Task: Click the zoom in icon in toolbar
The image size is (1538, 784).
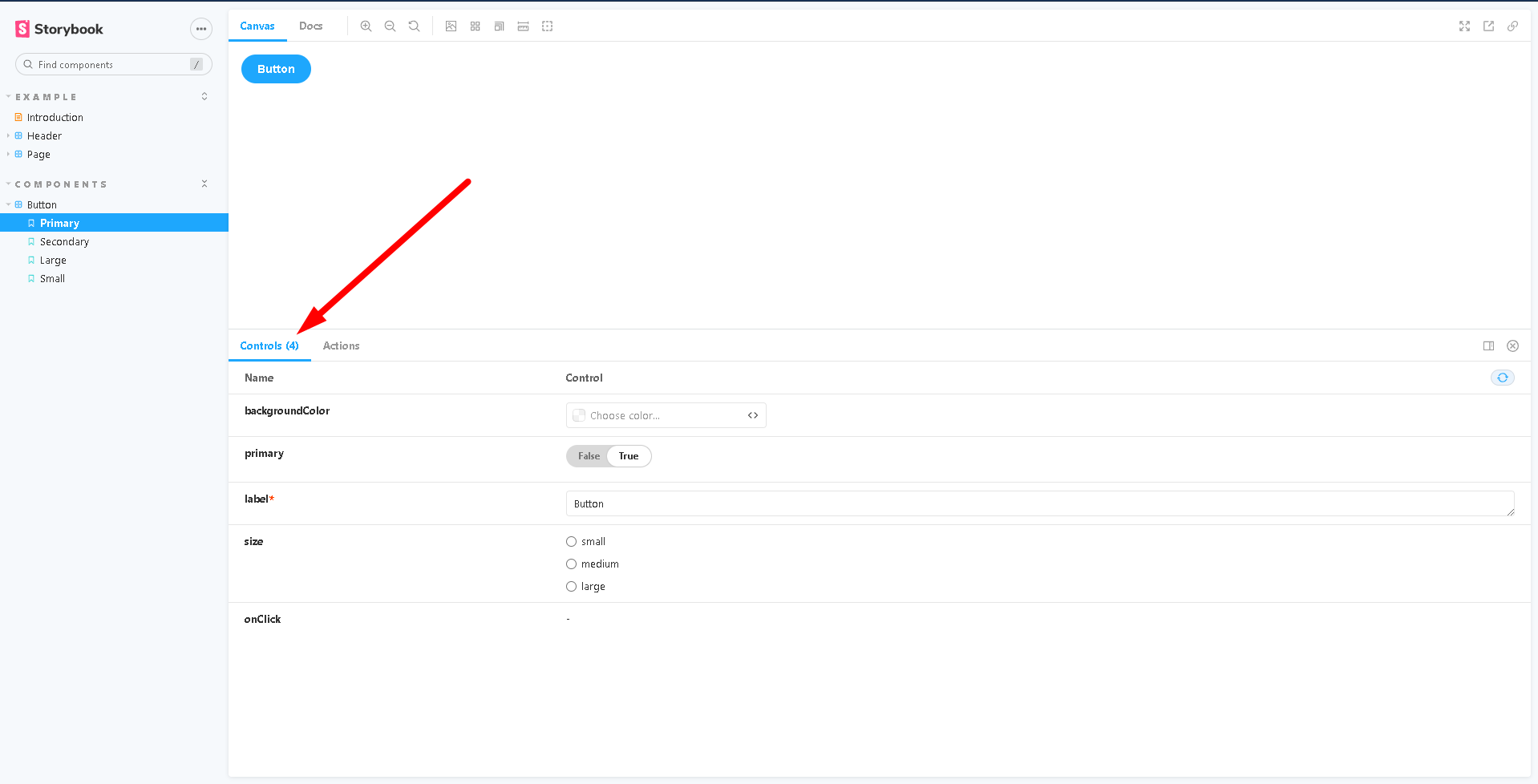Action: tap(366, 26)
